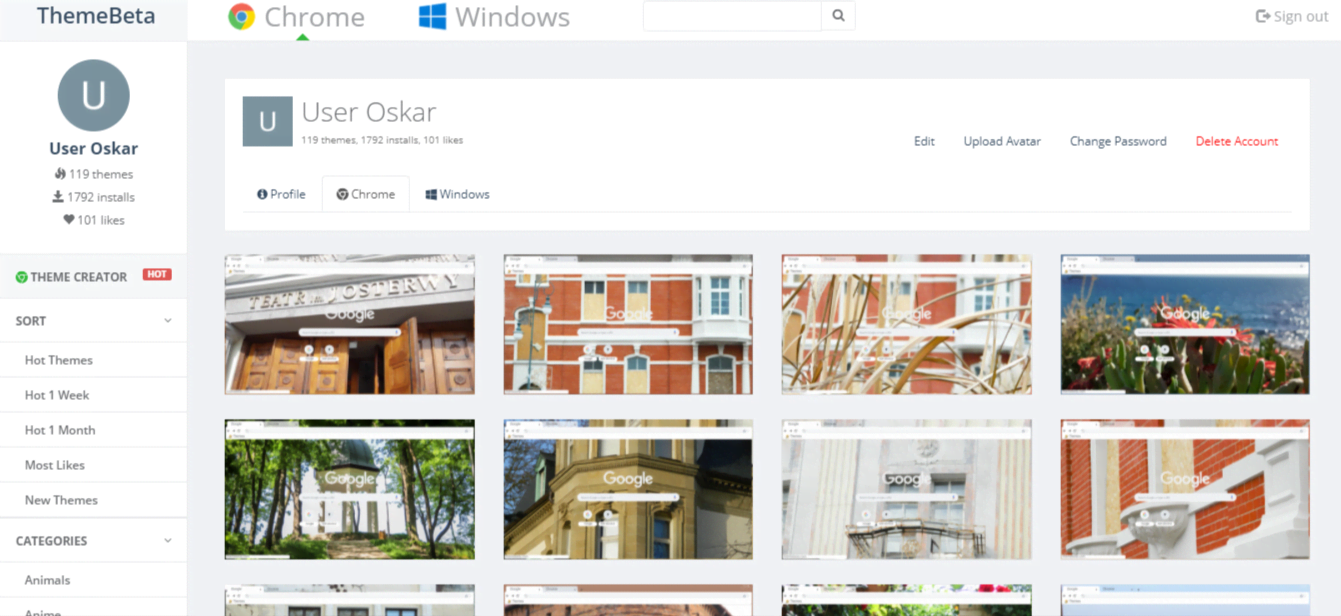The width and height of the screenshot is (1341, 616).
Task: Switch to the Profile tab
Action: [x=281, y=194]
